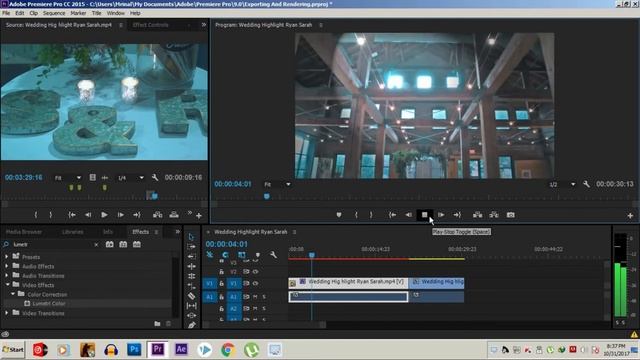
Task: Open Program monitor settings wrench
Action: coord(587,184)
